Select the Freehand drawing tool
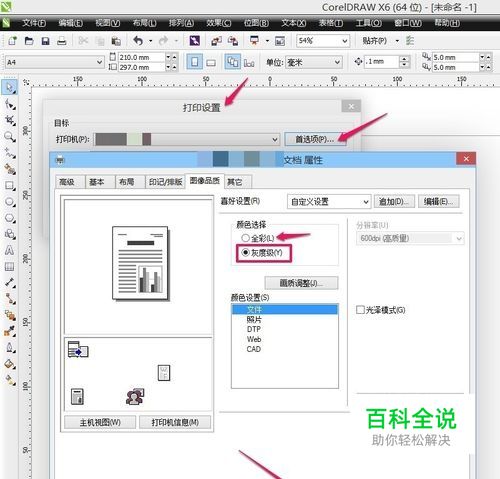Screen dimensions: 500x479 10,153
